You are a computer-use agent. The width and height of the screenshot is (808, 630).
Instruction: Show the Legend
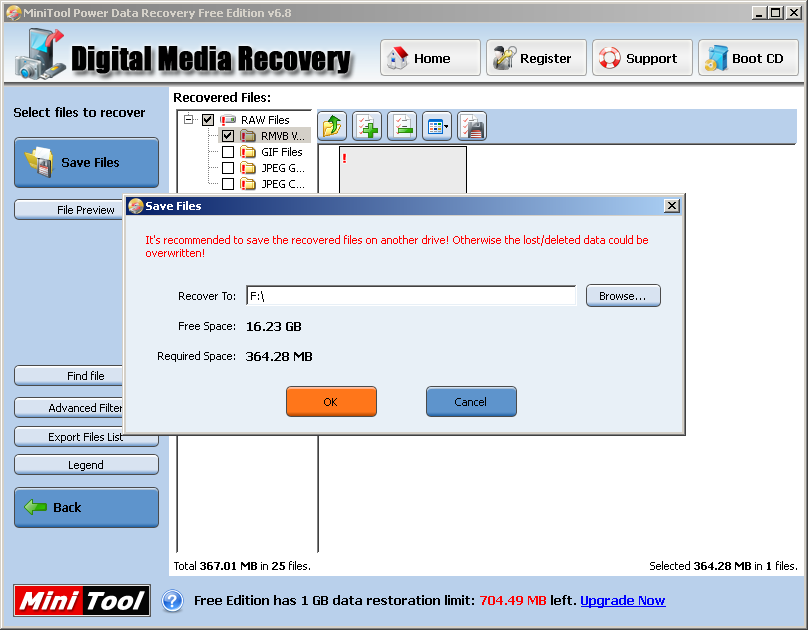[87, 465]
